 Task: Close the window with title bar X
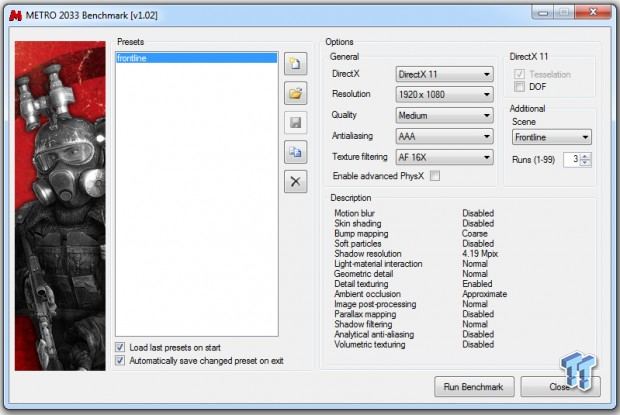(593, 12)
